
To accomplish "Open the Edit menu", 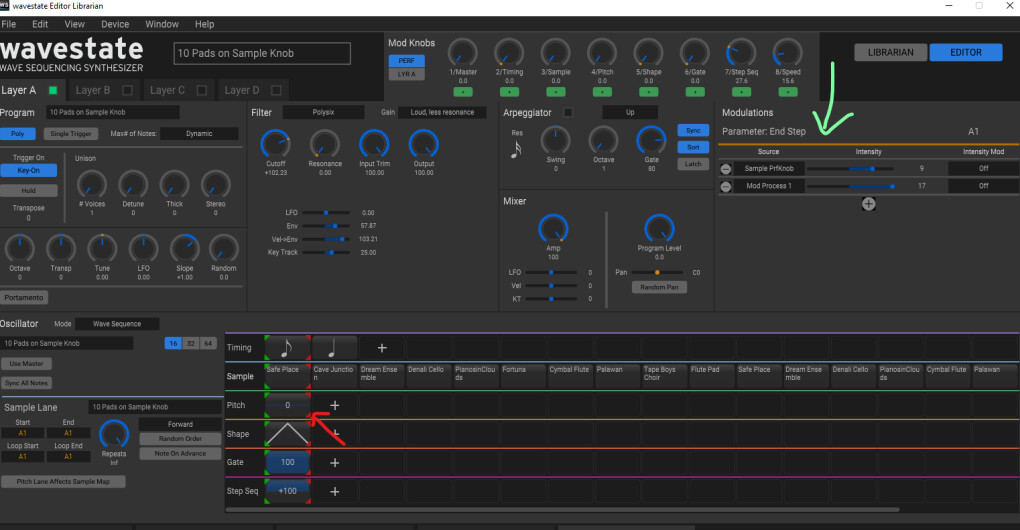I will point(40,24).
